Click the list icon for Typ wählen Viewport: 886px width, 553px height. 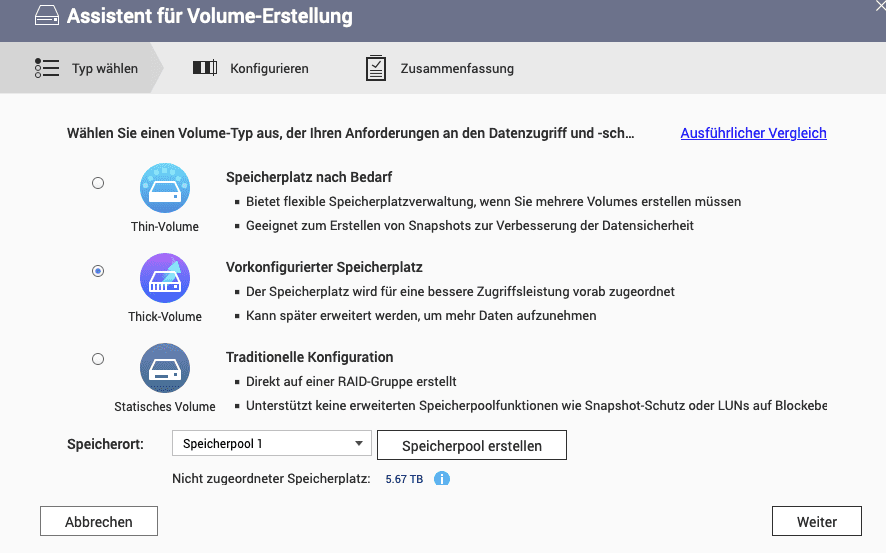47,68
